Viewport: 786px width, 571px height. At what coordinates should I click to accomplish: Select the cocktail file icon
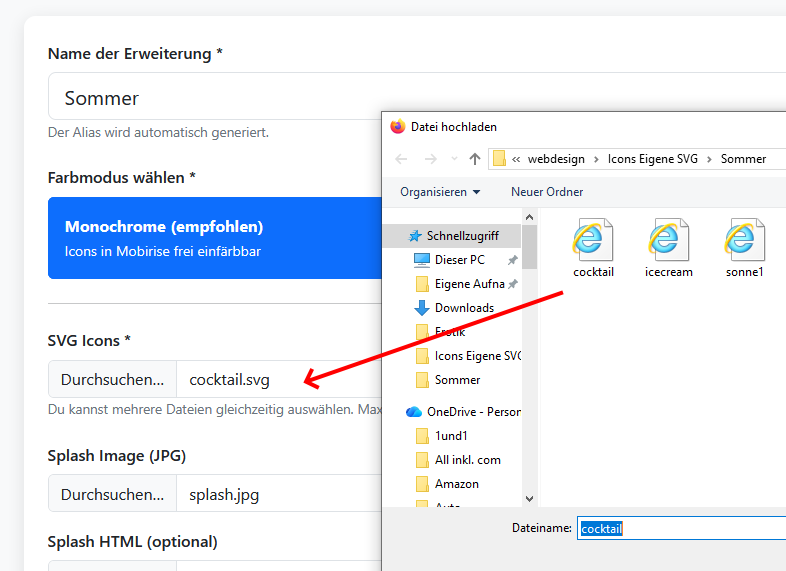[x=593, y=241]
